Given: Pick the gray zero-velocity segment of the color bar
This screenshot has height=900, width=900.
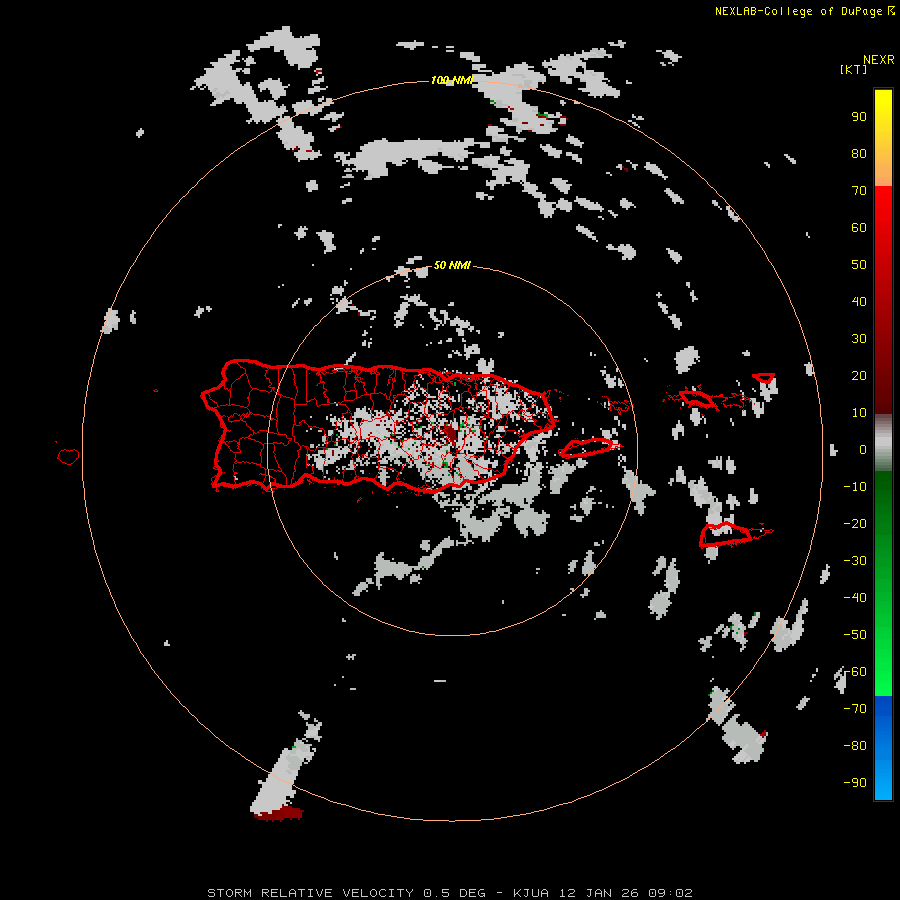Looking at the screenshot, I should coord(883,443).
